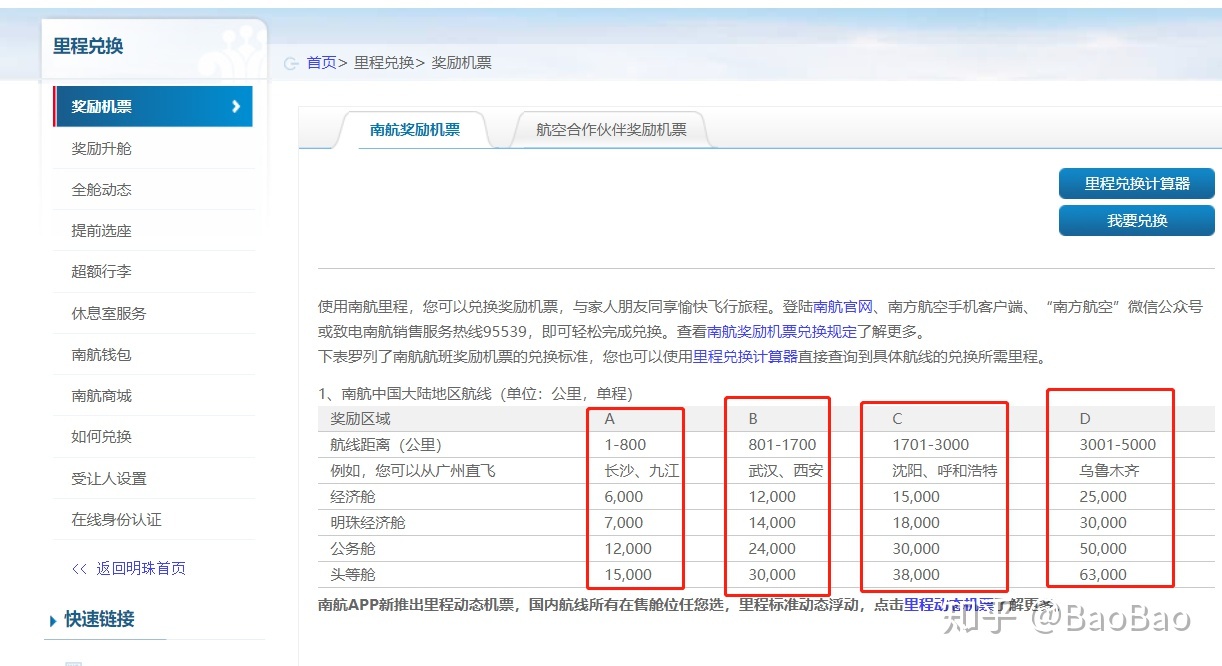Click cell 乌鲁木齐
The width and height of the screenshot is (1222, 666).
[x=1109, y=470]
